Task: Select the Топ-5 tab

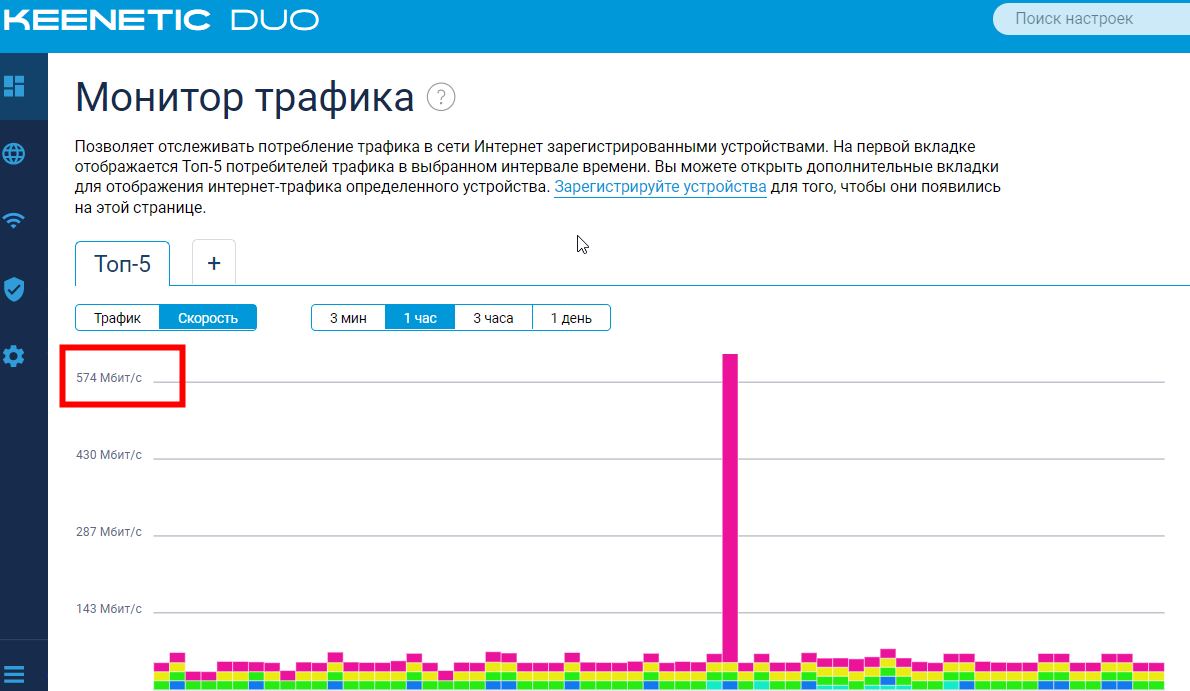Action: click(x=122, y=263)
